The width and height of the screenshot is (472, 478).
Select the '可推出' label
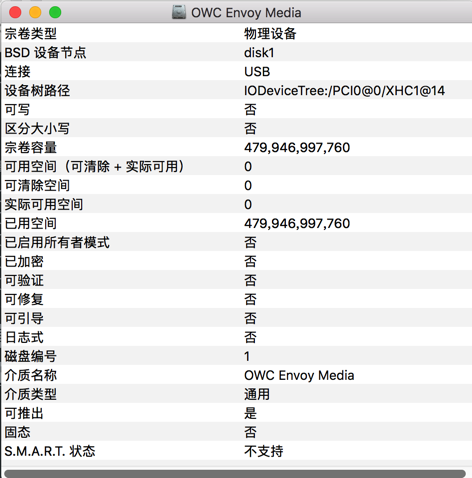24,414
